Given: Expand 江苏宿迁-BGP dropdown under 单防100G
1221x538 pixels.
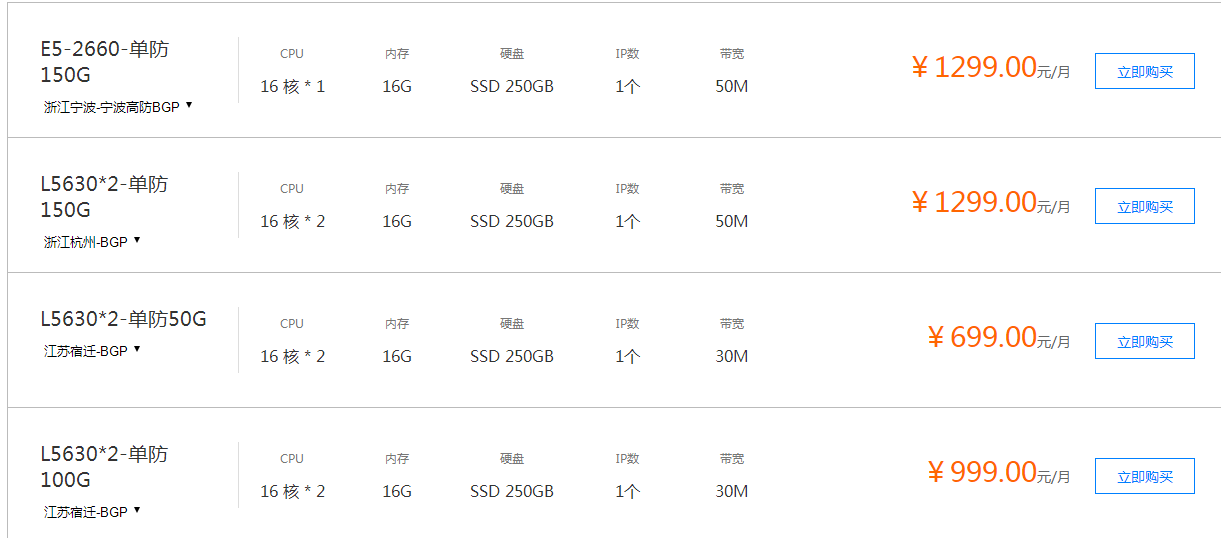Looking at the screenshot, I should (92, 511).
